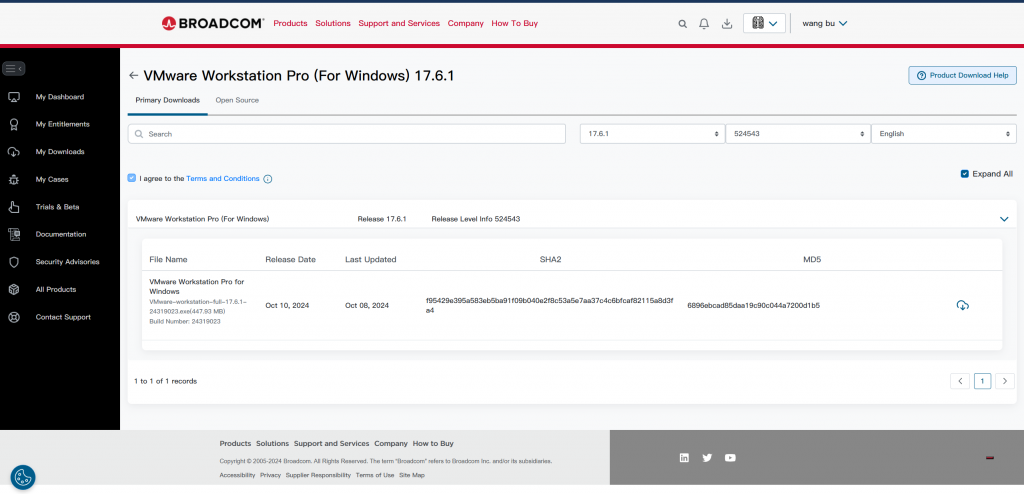Click the footer Products link

point(235,444)
